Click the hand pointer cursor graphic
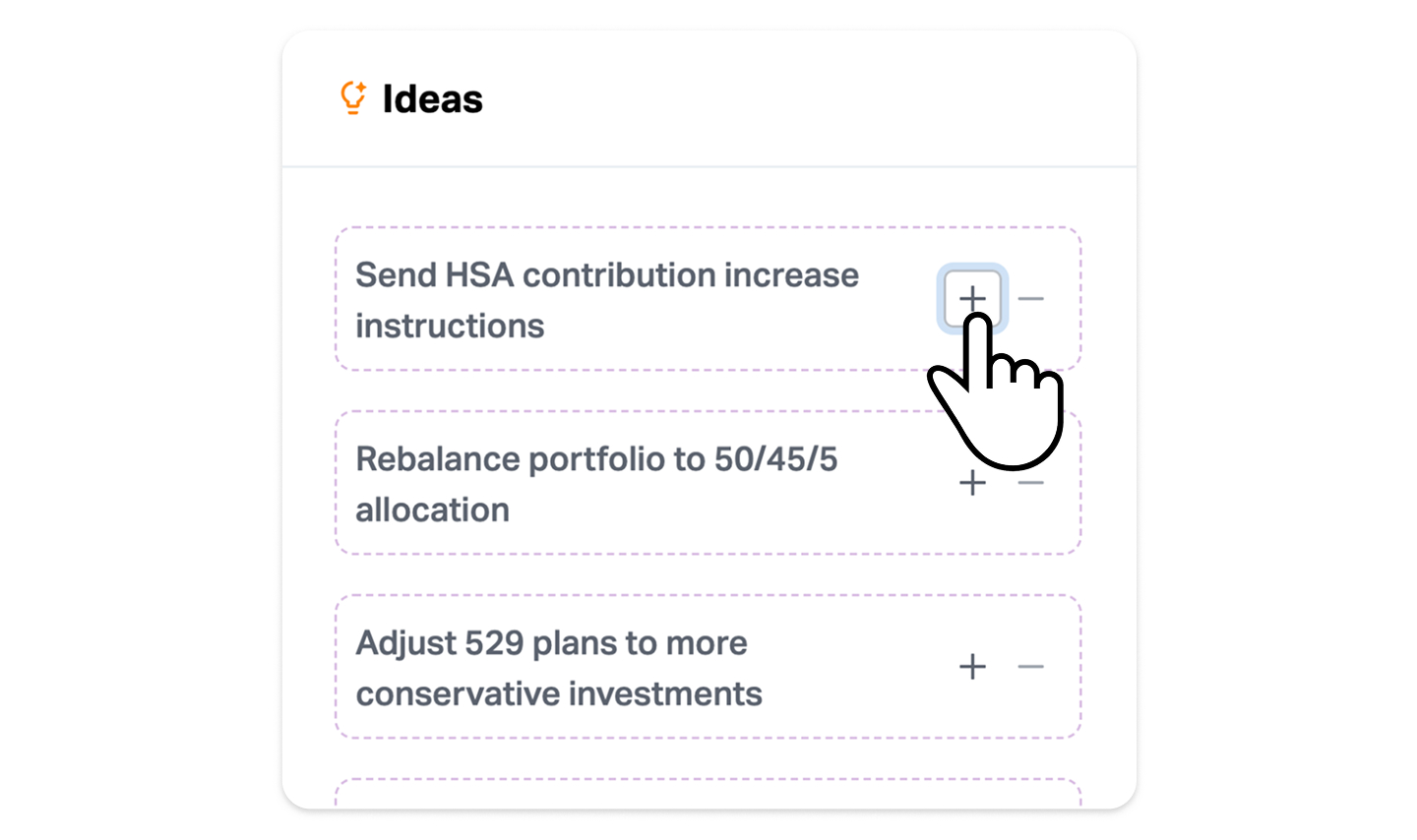1417x840 pixels. coord(1004,403)
